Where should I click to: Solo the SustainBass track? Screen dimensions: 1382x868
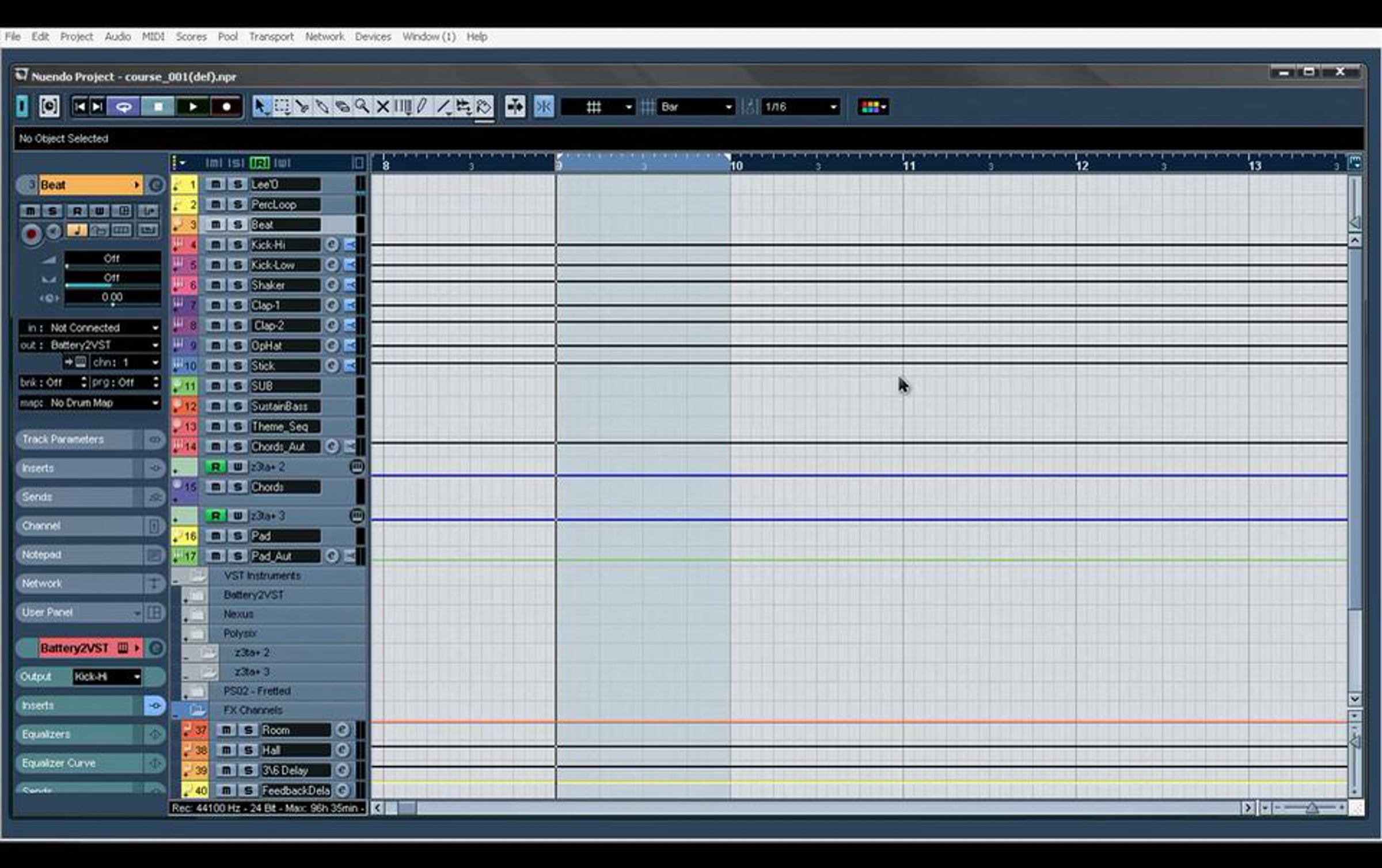click(237, 406)
